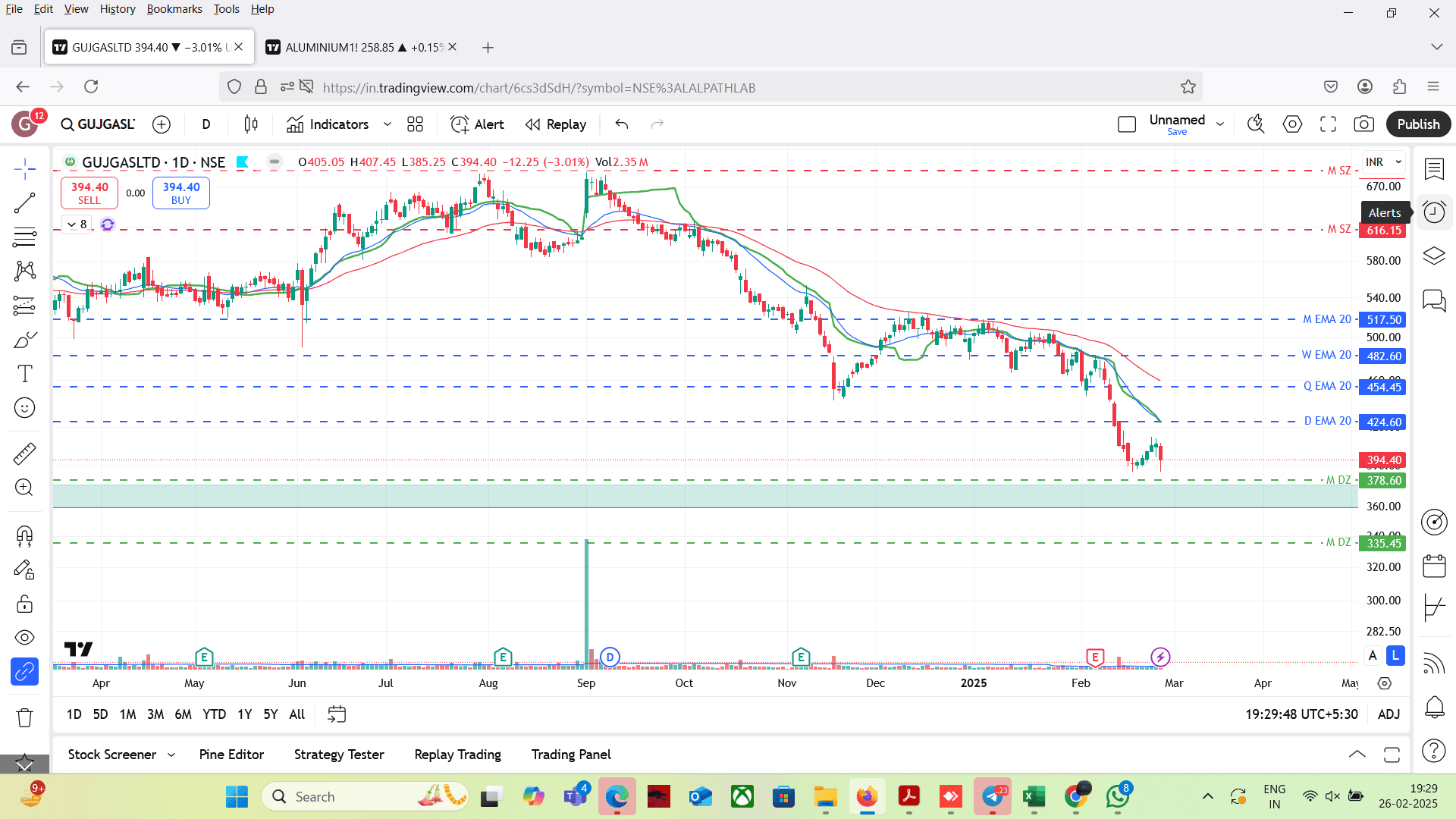Expand the bottom panel upward
This screenshot has height=819, width=1456.
point(1357,755)
